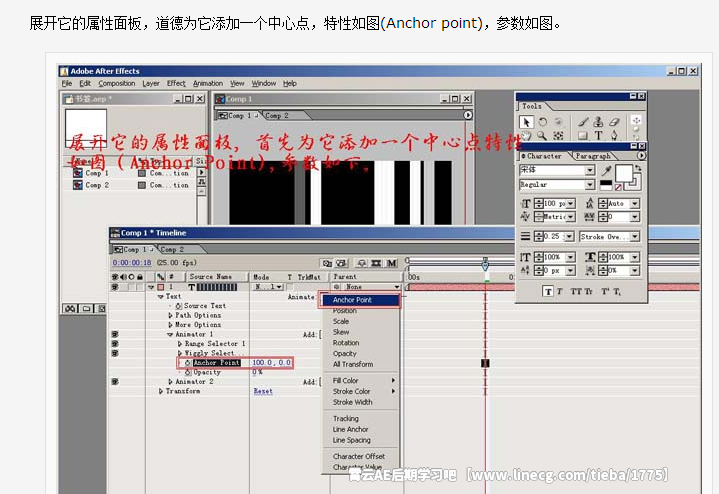Viewport: 719px width, 494px height.
Task: Open Stroke Over options dropdown
Action: pyautogui.click(x=609, y=237)
